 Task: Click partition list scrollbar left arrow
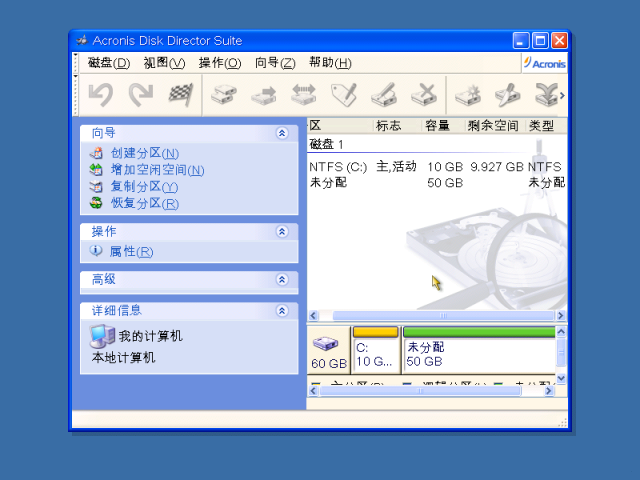[x=313, y=316]
